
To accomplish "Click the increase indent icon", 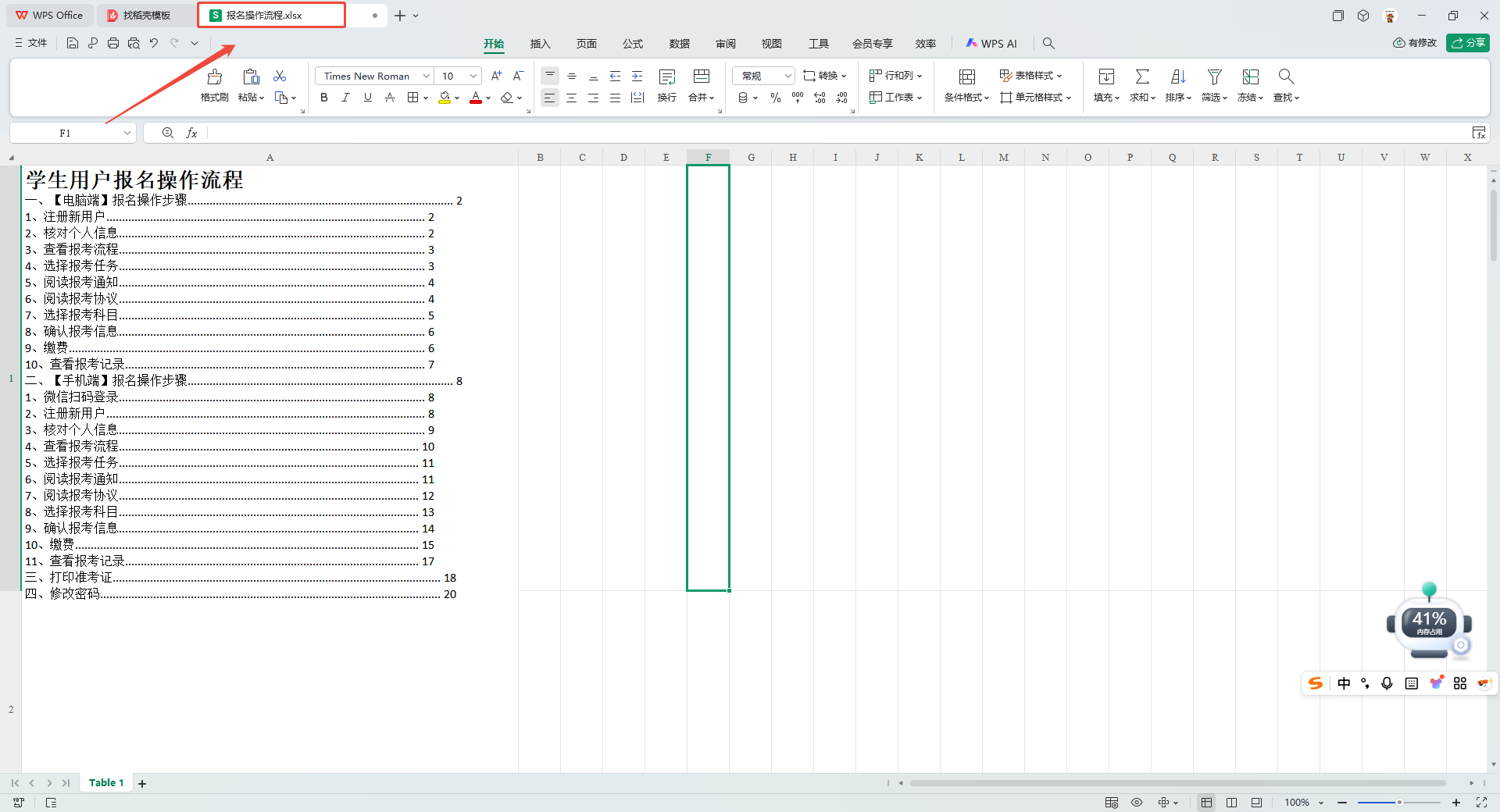I will 637,76.
